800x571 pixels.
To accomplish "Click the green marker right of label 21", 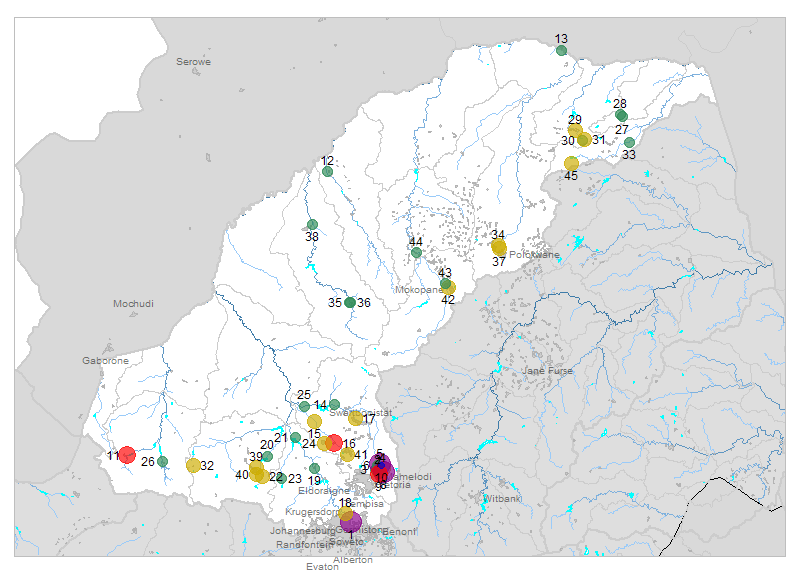I will click(295, 437).
